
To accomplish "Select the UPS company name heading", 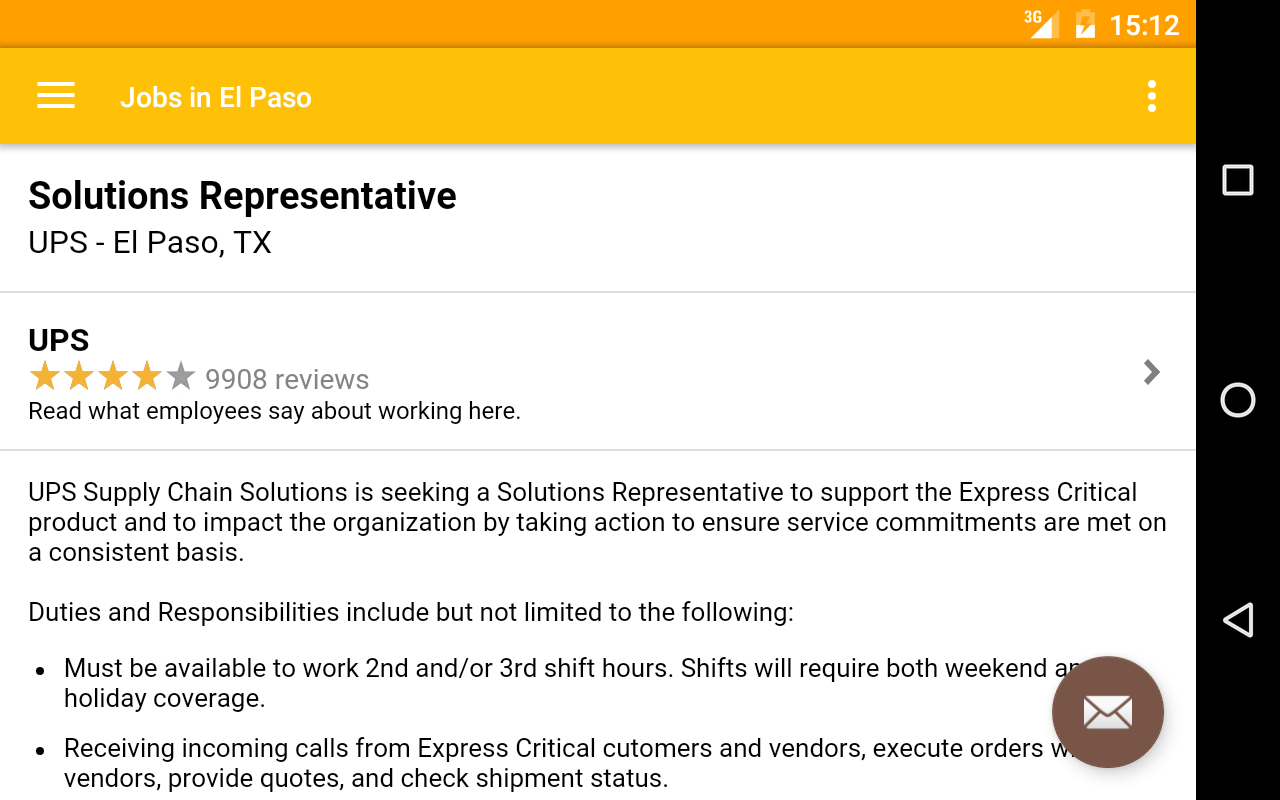I will point(59,340).
